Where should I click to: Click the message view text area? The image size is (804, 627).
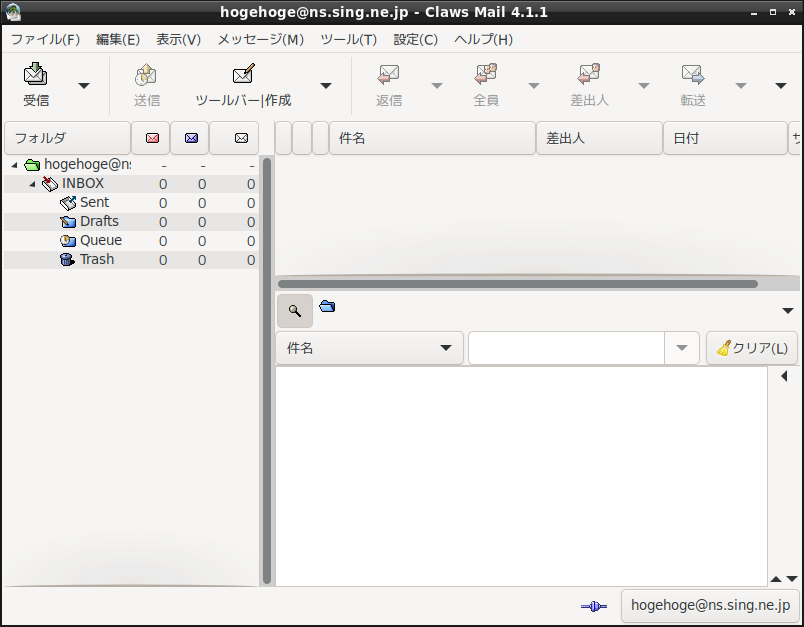pos(521,476)
